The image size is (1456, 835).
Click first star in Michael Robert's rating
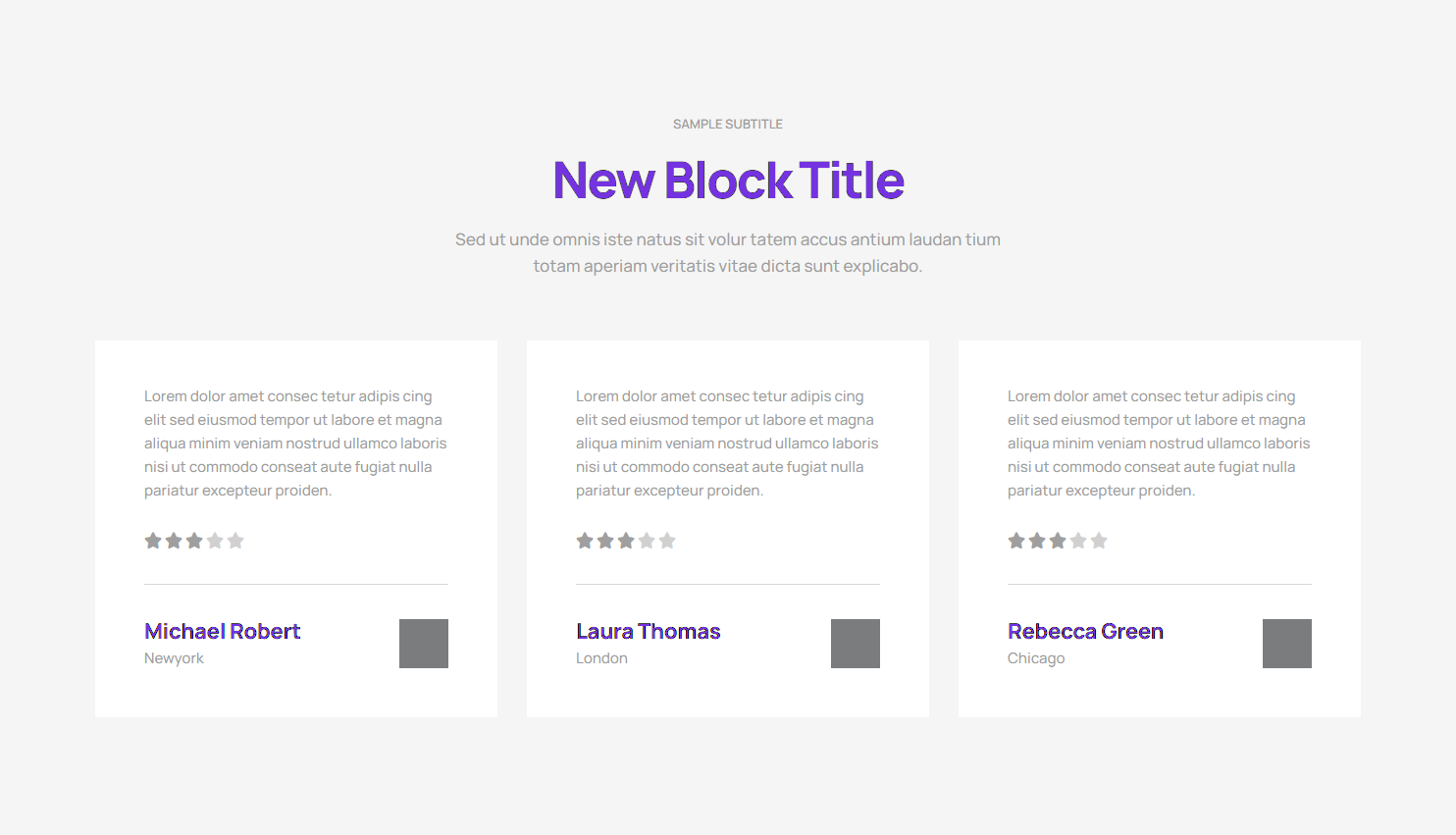153,541
